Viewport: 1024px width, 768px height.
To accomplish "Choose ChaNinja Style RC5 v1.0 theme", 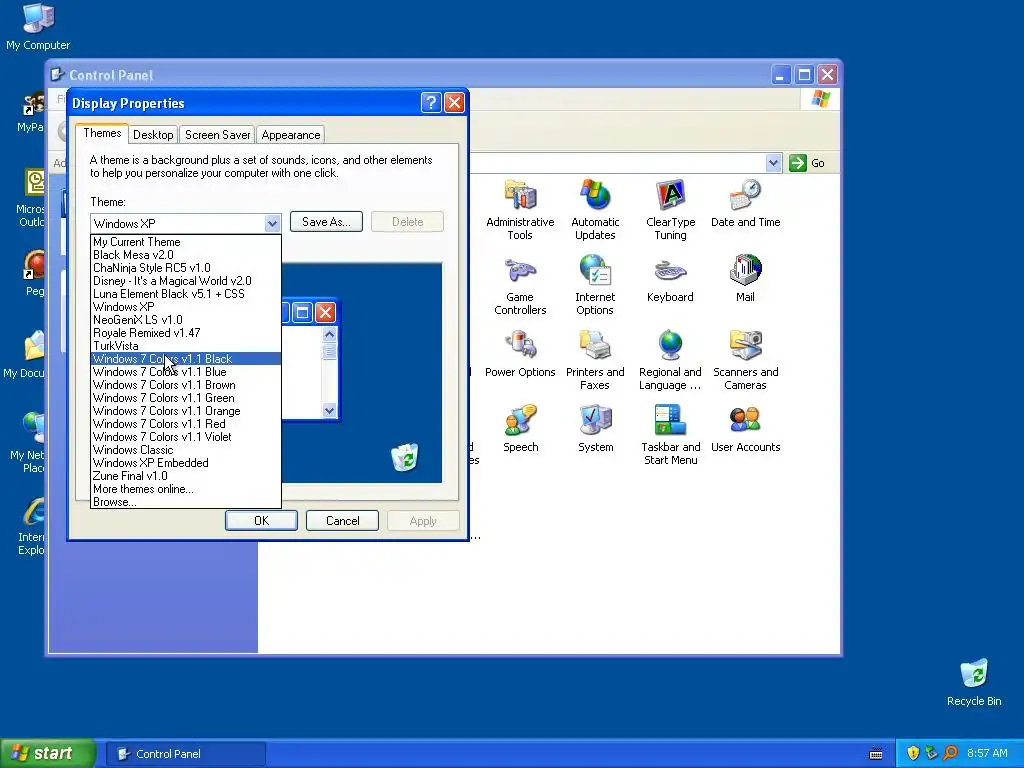I will pos(185,268).
